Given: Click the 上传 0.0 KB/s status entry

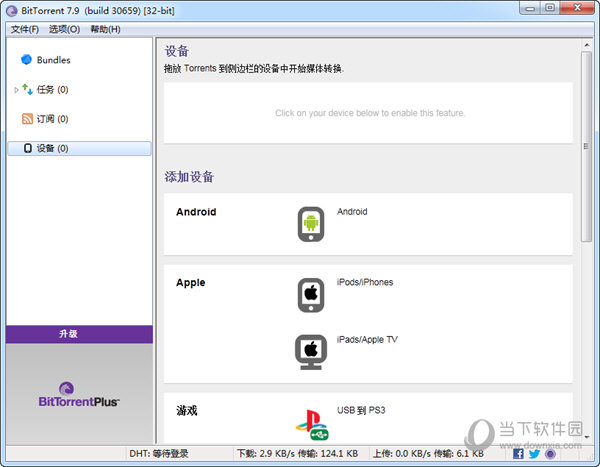Looking at the screenshot, I should [428, 454].
